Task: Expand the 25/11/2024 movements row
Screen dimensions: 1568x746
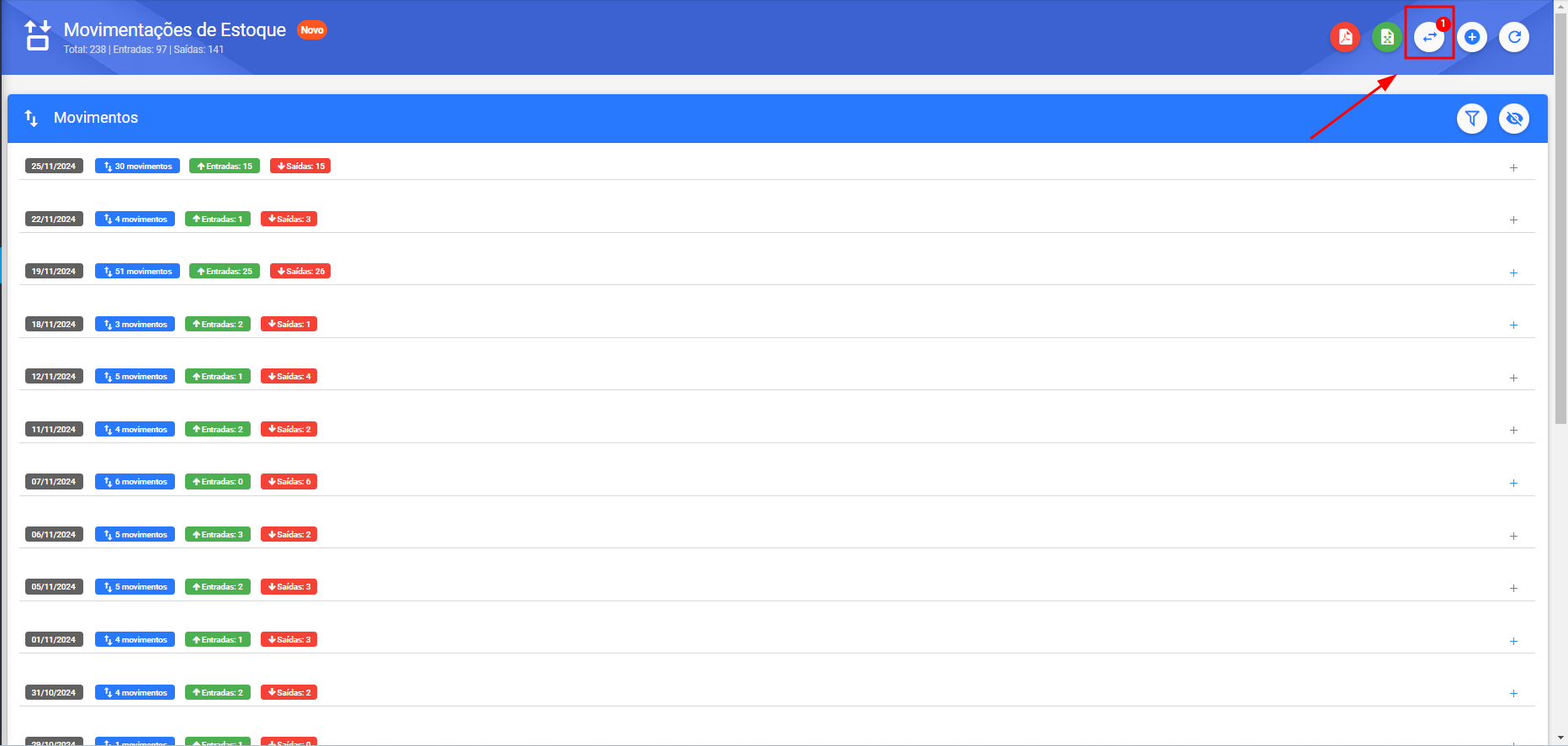Action: pos(1513,167)
